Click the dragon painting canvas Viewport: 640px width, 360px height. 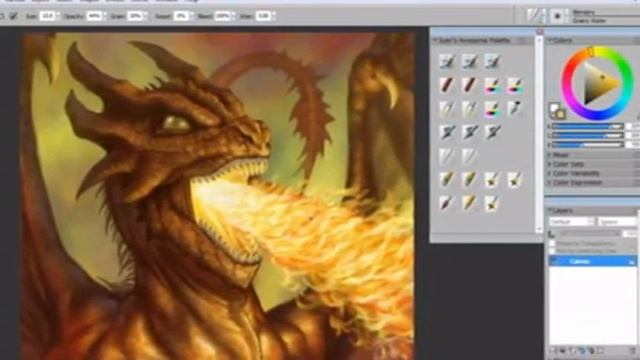tap(218, 196)
